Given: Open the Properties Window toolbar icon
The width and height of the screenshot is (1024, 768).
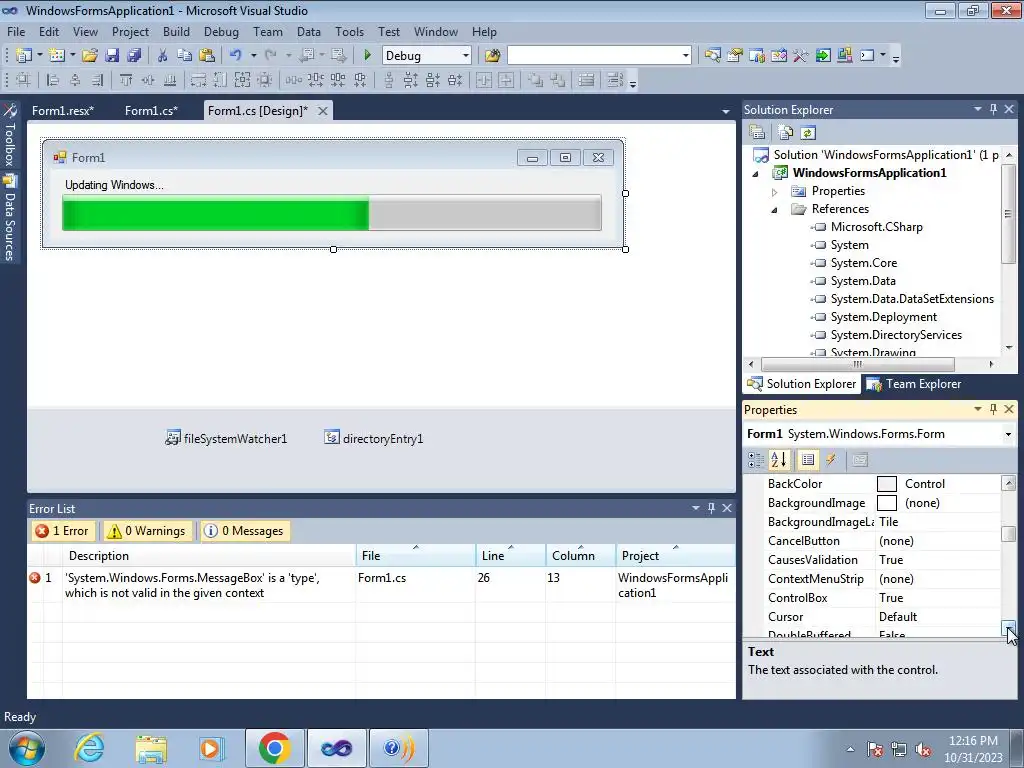Looking at the screenshot, I should pyautogui.click(x=735, y=56).
